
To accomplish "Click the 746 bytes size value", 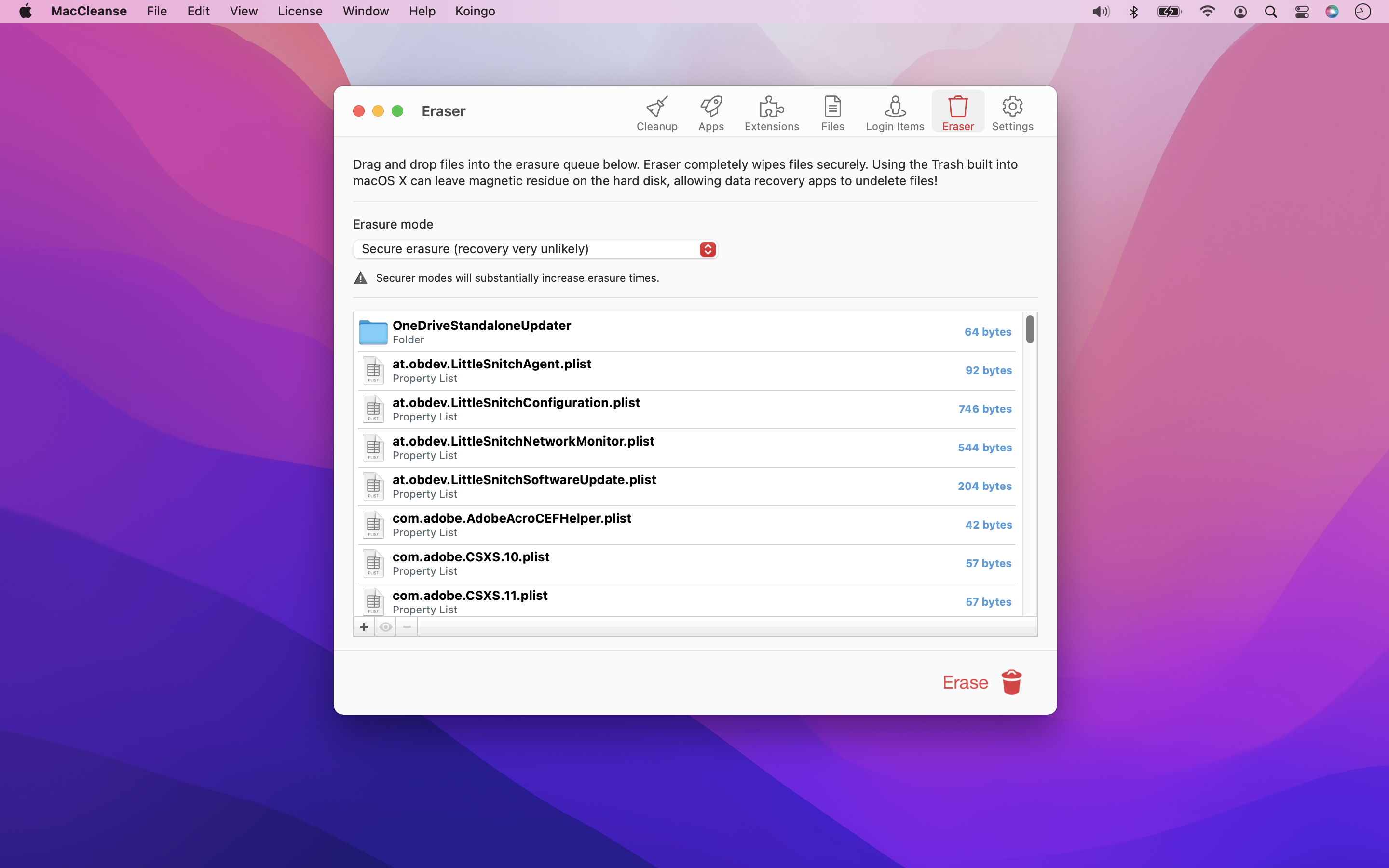I will tap(985, 409).
